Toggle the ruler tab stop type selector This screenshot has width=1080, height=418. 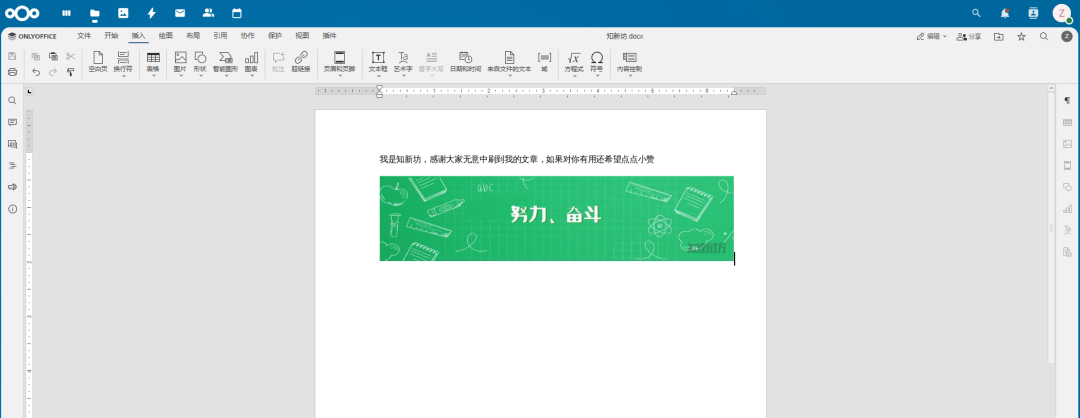[x=29, y=91]
